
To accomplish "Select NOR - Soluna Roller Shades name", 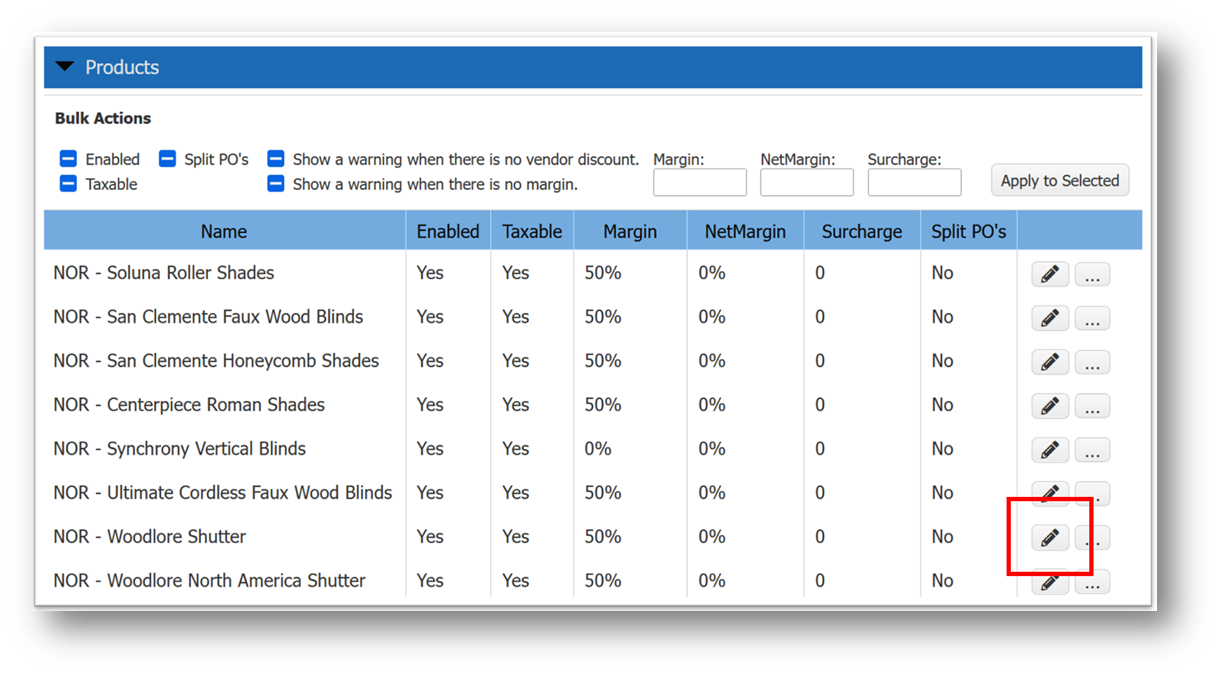I will pos(164,273).
